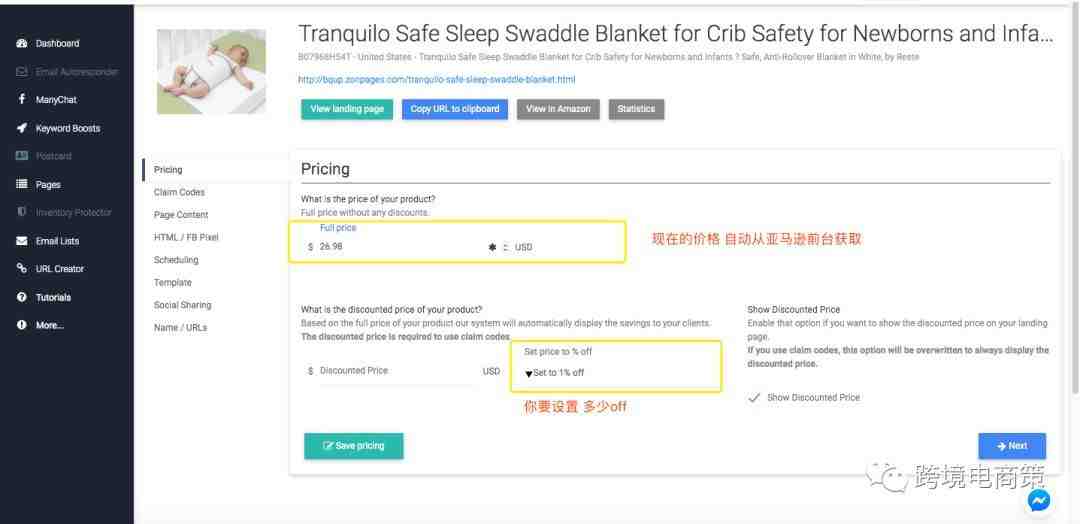The height and width of the screenshot is (524, 1080).
Task: Click the baby swaddle product thumbnail
Action: [211, 71]
